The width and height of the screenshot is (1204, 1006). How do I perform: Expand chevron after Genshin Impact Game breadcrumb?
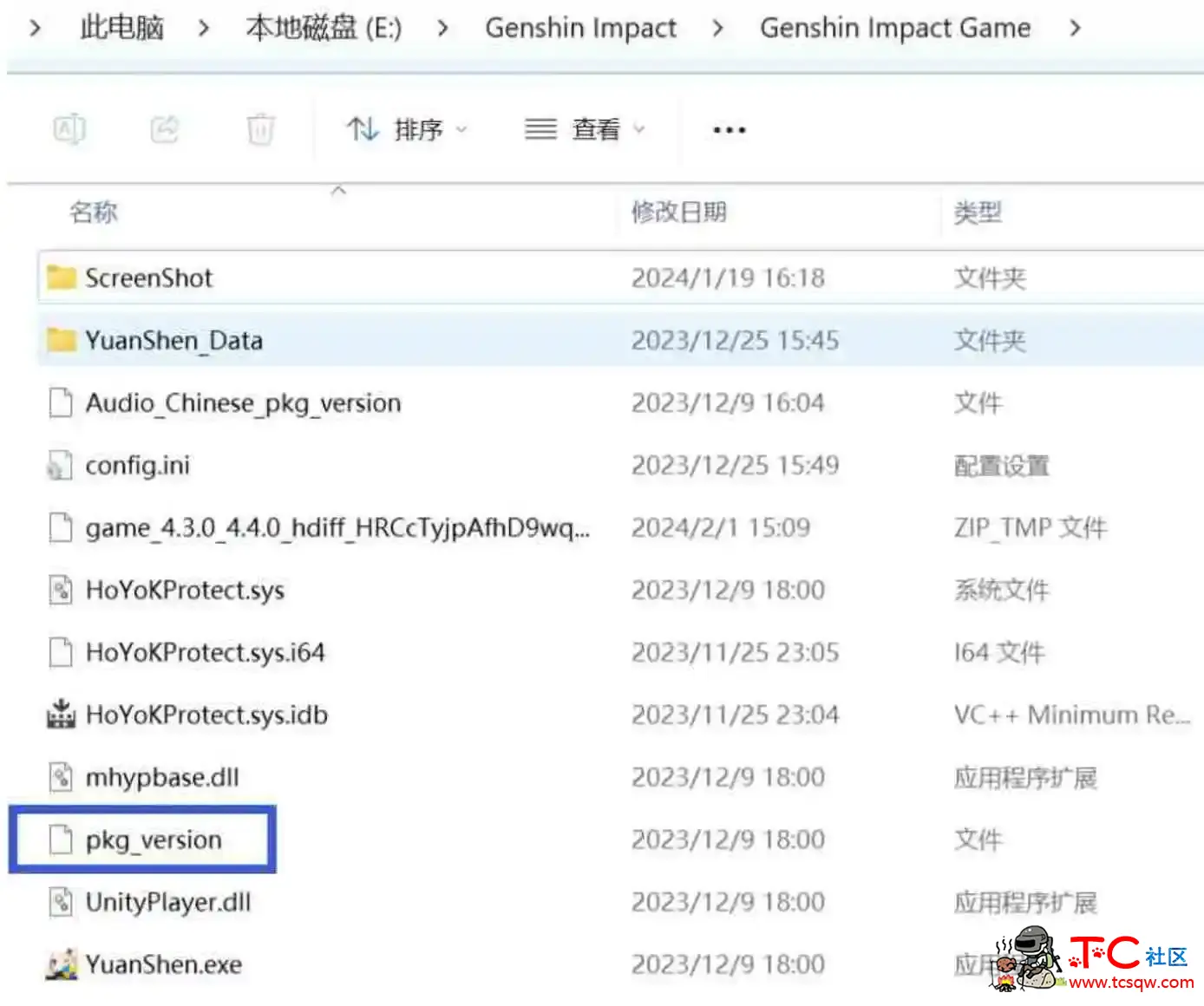click(1075, 29)
